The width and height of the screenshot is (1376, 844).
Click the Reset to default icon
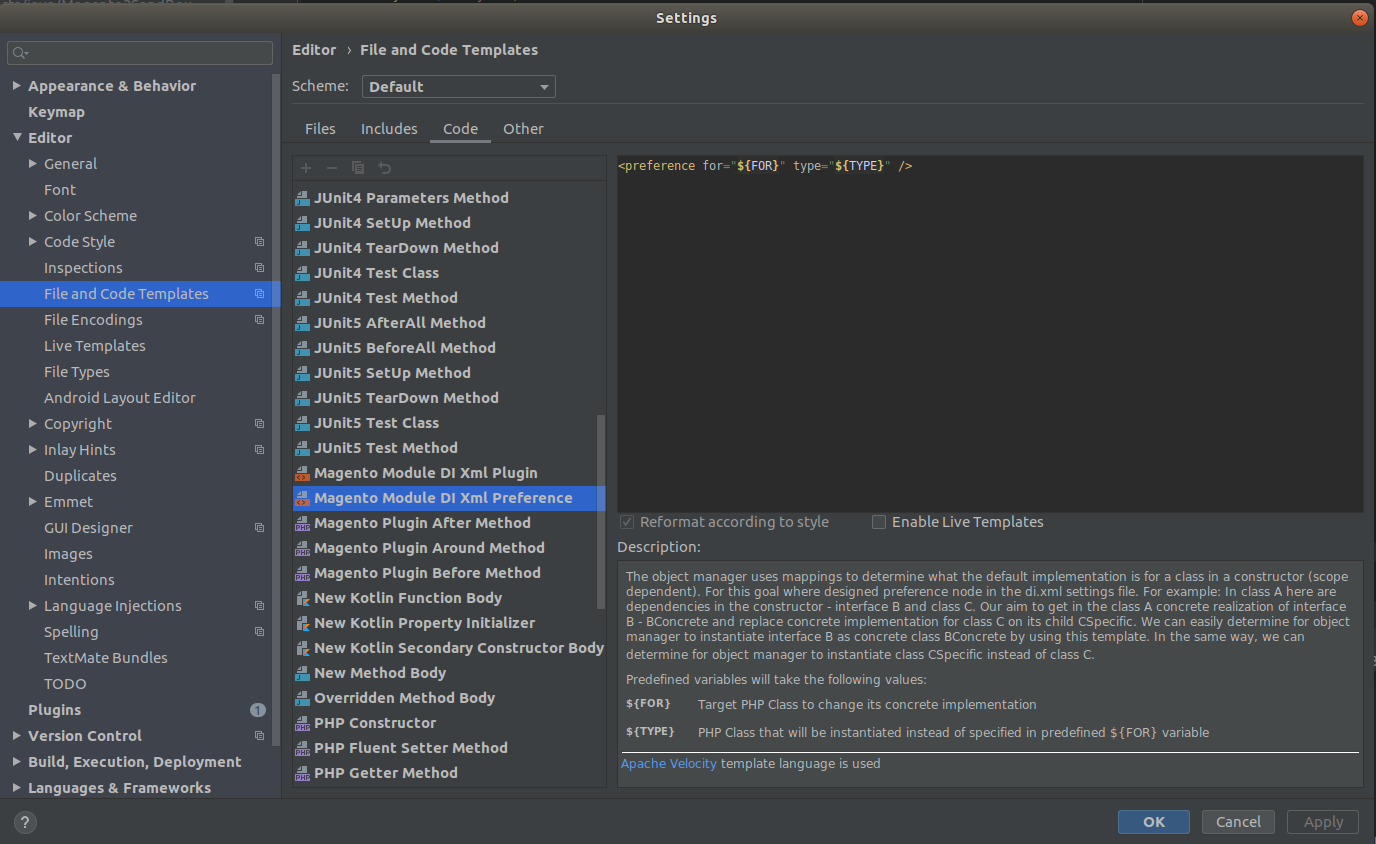tap(385, 168)
